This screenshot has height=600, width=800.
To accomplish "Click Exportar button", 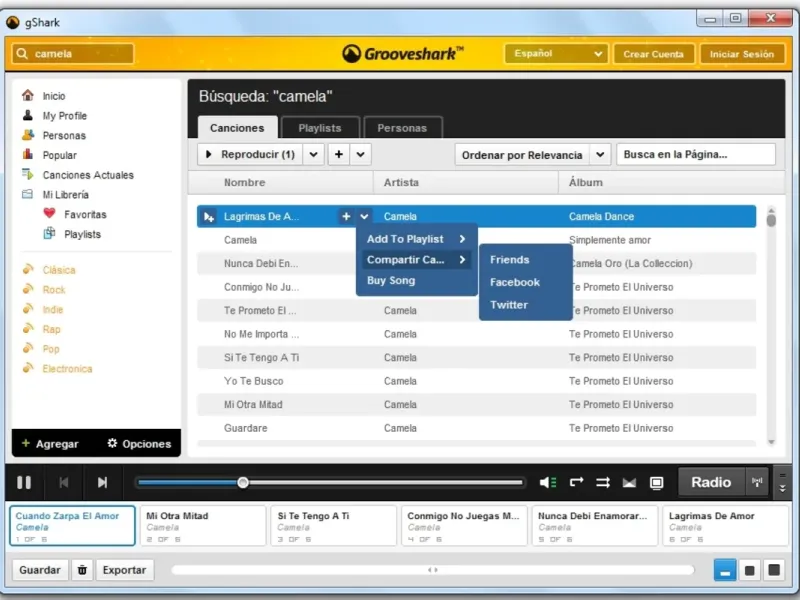I will 124,570.
